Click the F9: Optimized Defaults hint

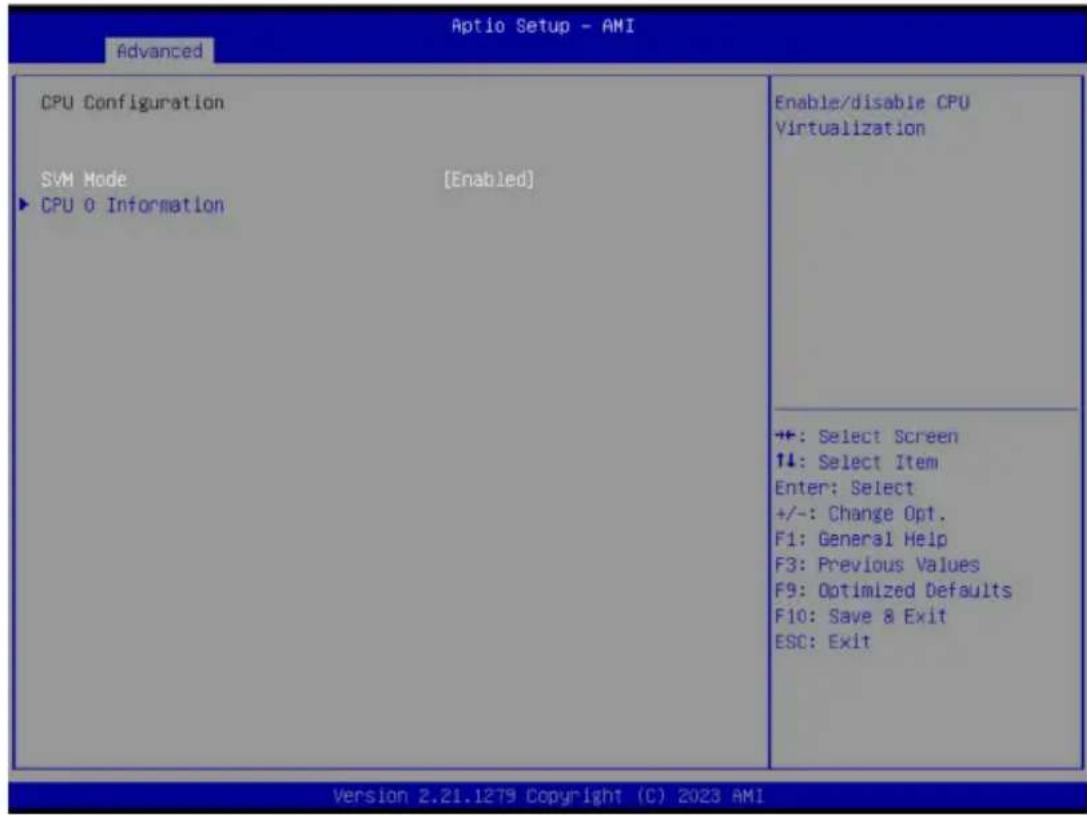tap(894, 590)
